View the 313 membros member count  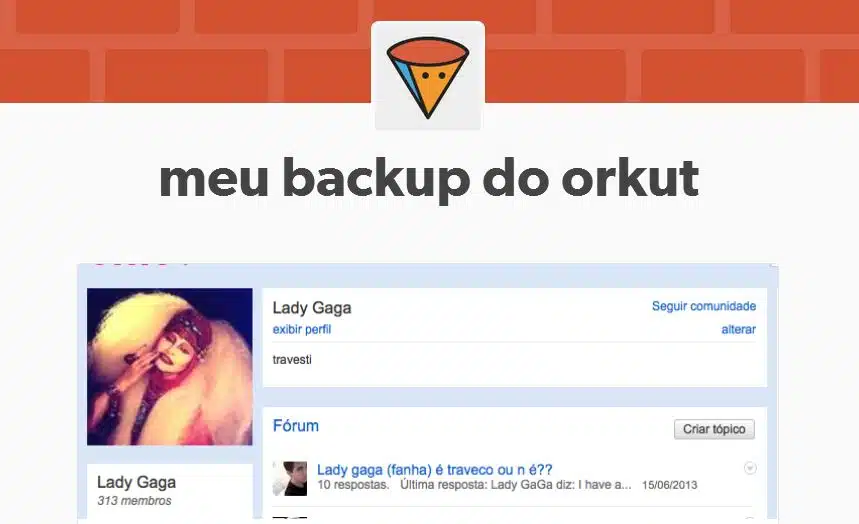pos(134,500)
